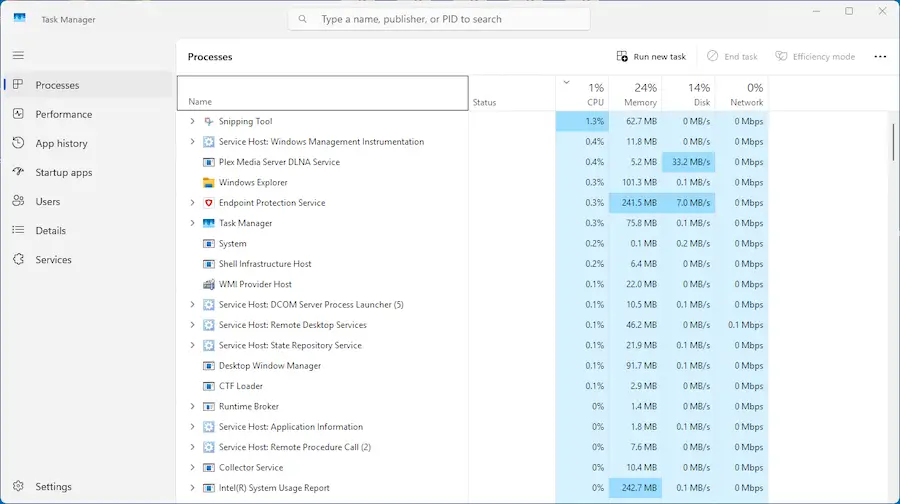Click the Snipping Tool process icon

click(208, 121)
